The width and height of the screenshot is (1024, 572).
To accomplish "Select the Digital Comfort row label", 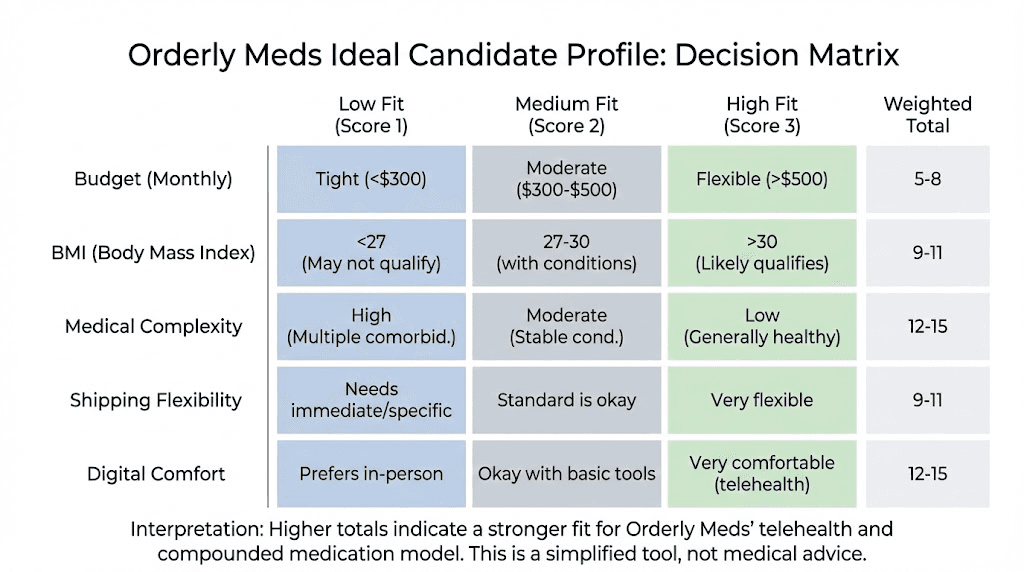I will pyautogui.click(x=155, y=474).
